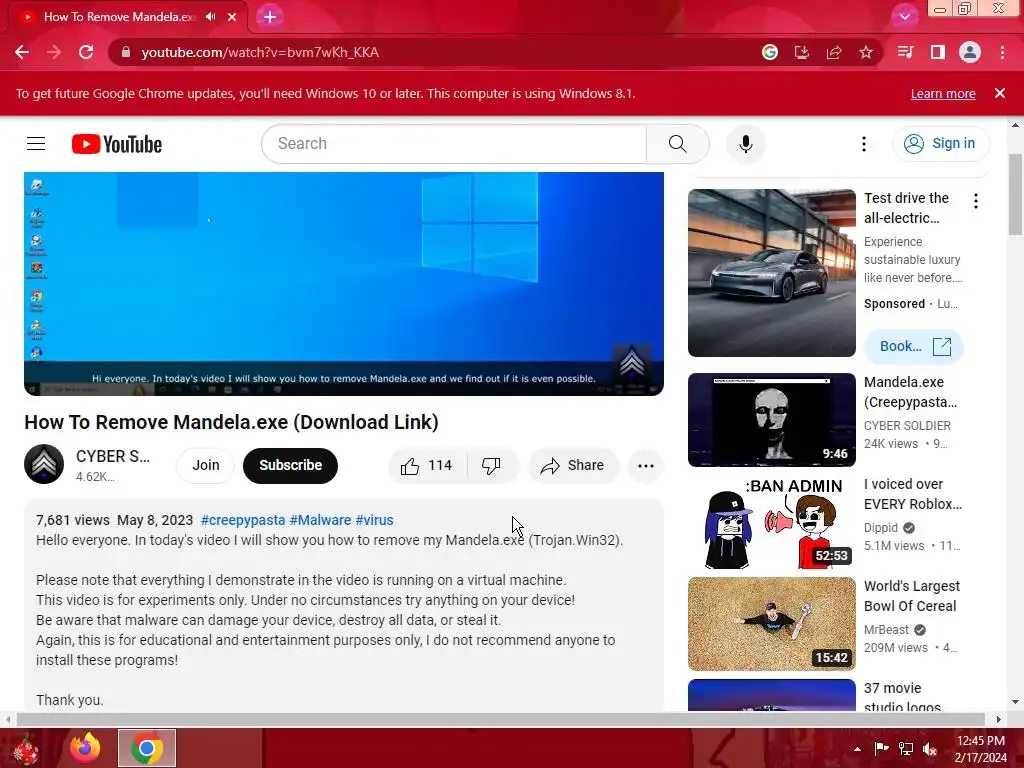
Task: Open the all-electric car ad thumbnail
Action: 771,273
